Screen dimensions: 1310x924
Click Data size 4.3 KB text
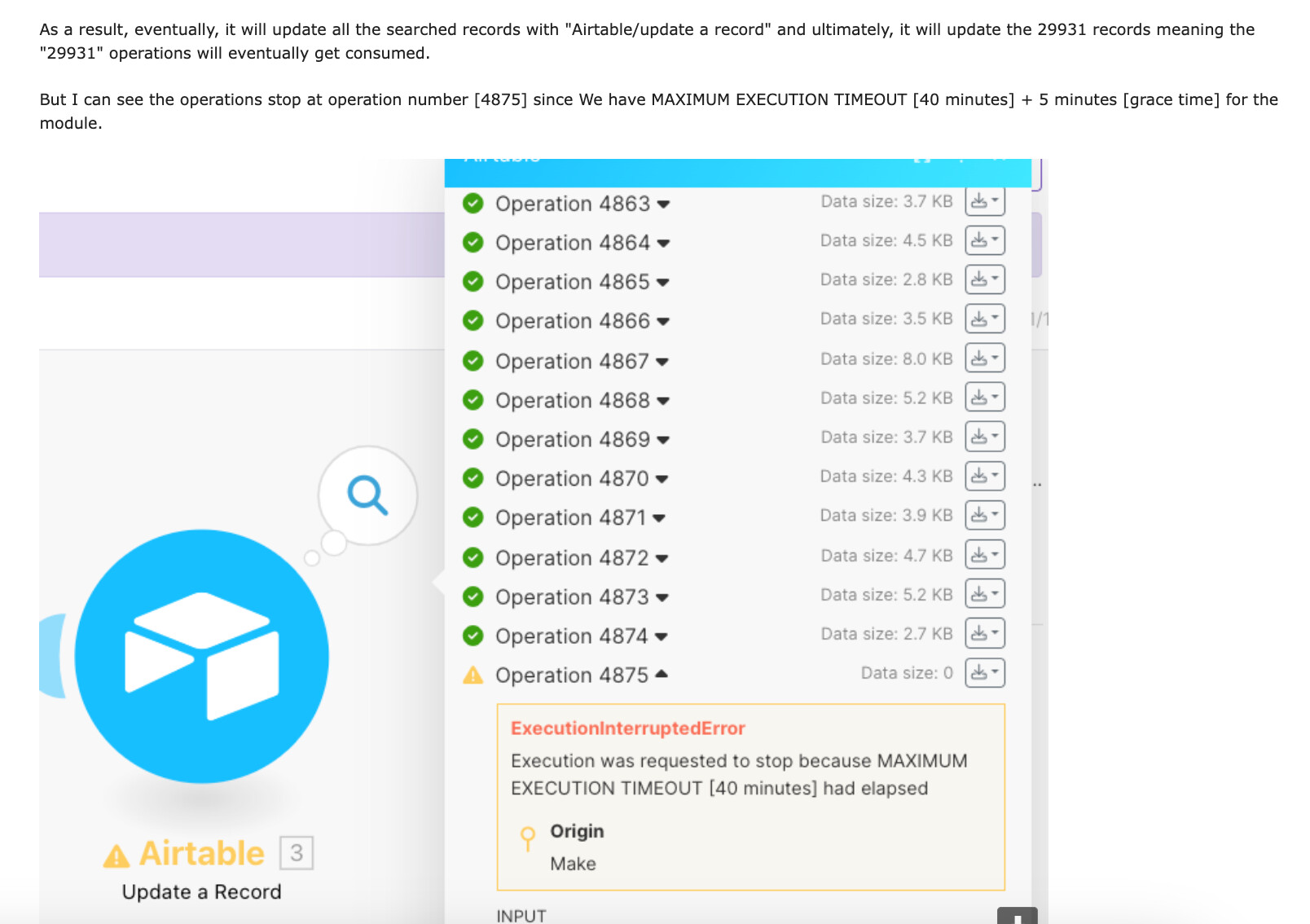point(886,476)
